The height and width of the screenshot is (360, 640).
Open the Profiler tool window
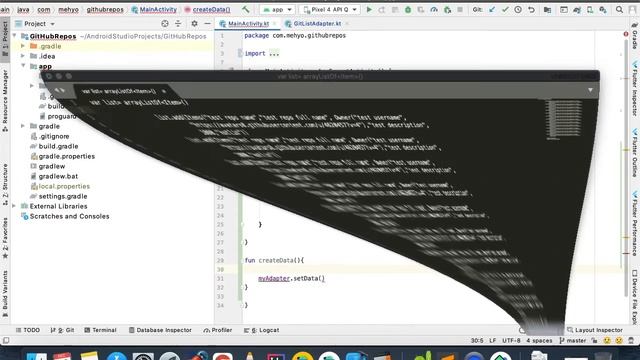pyautogui.click(x=218, y=330)
